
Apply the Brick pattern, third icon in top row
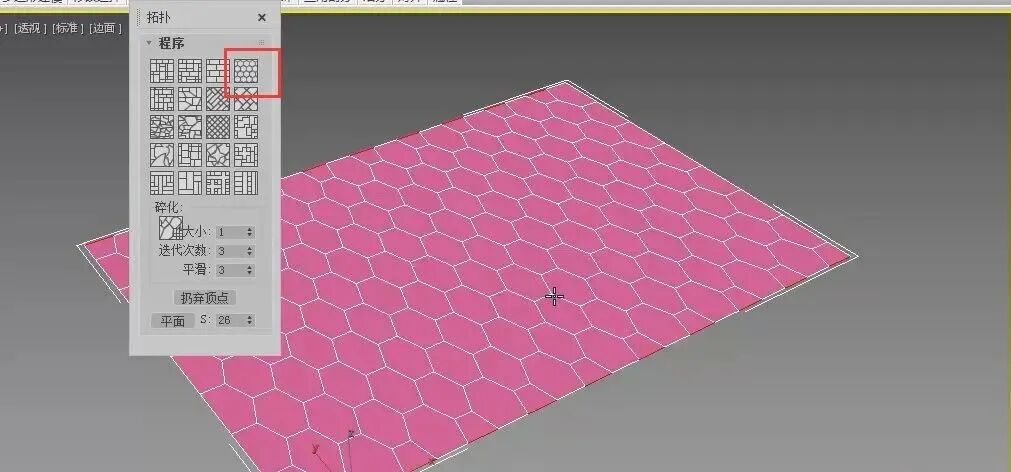pyautogui.click(x=218, y=70)
